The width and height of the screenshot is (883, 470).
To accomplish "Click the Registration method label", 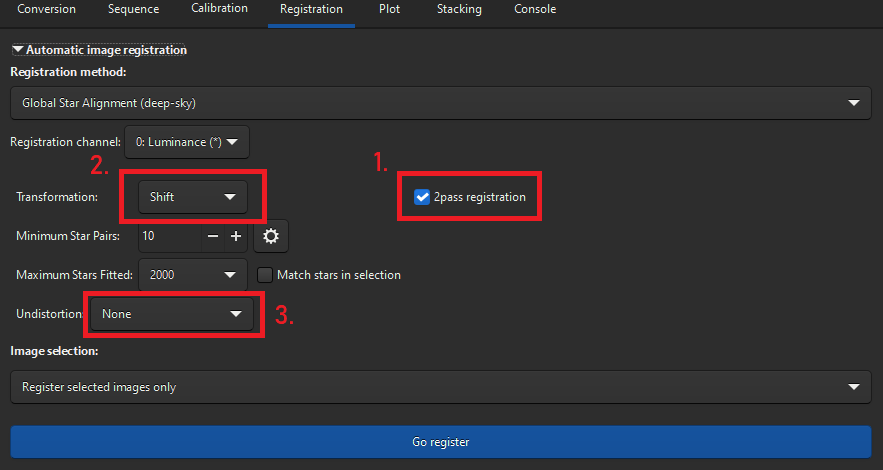I will coord(68,72).
